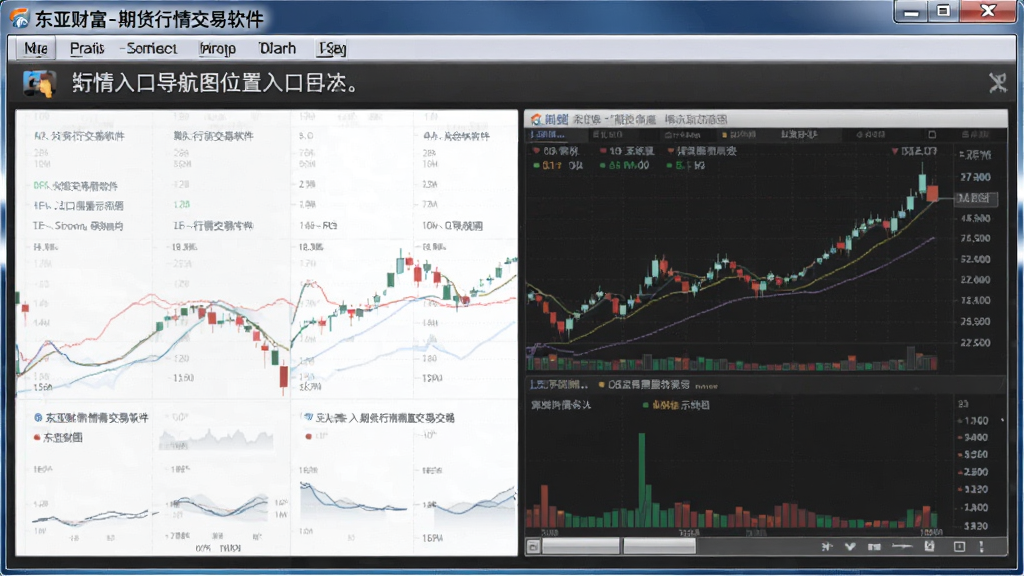Click the 27.300 price axis label
The width and height of the screenshot is (1024, 576).
(x=976, y=177)
